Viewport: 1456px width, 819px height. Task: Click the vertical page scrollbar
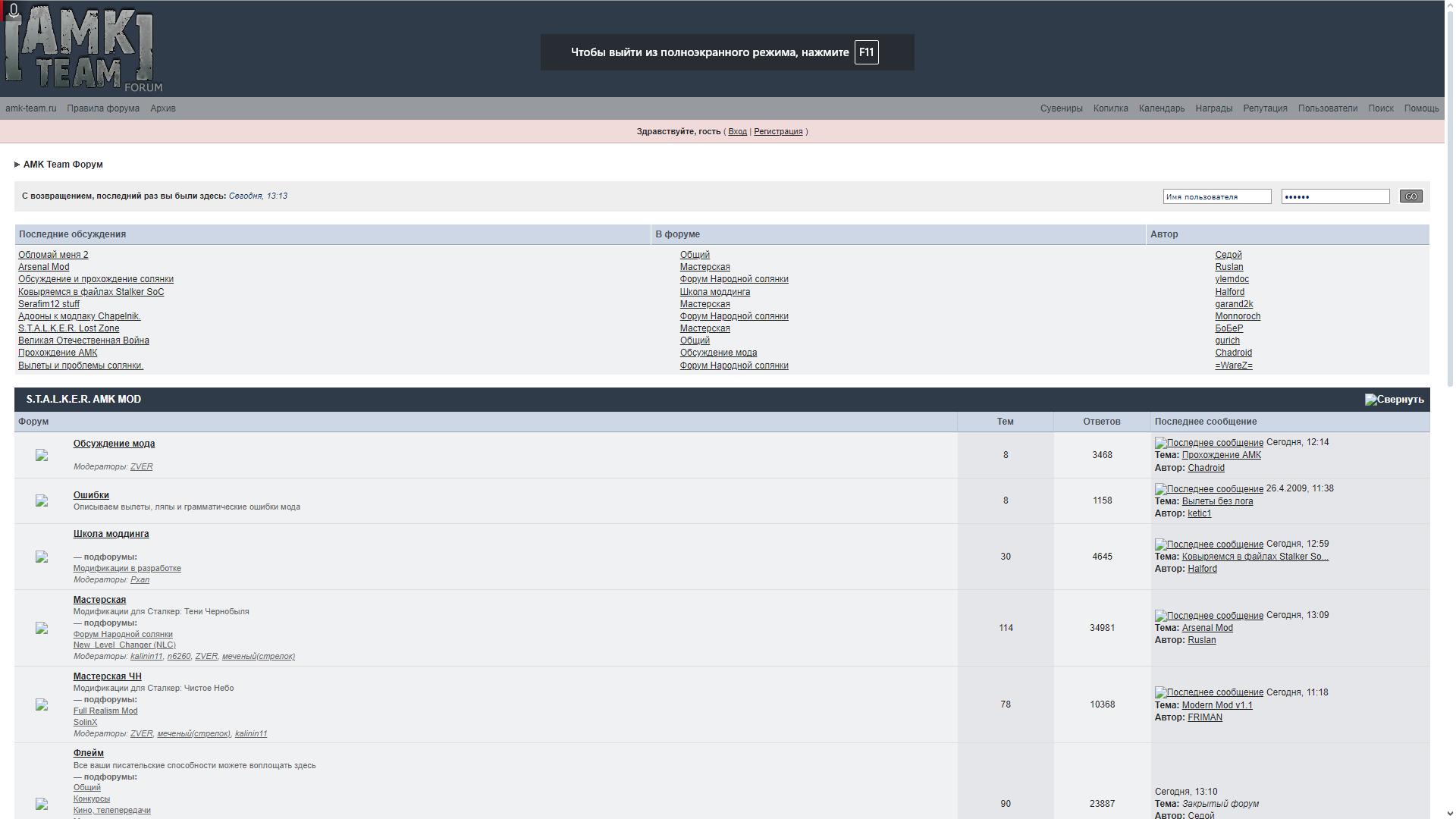coord(1450,197)
